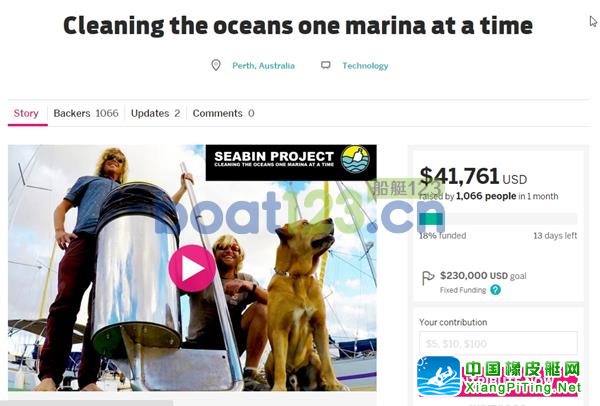Open the Fixed Funding help question icon
The height and width of the screenshot is (406, 600).
[x=496, y=290]
